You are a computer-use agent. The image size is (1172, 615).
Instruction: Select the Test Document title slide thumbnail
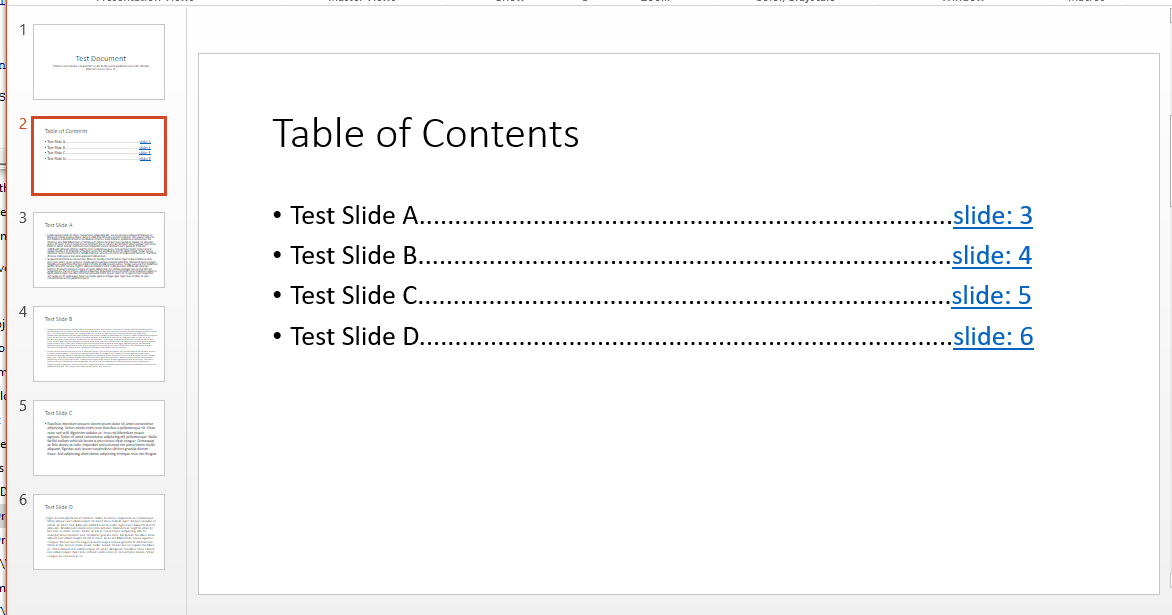point(98,61)
